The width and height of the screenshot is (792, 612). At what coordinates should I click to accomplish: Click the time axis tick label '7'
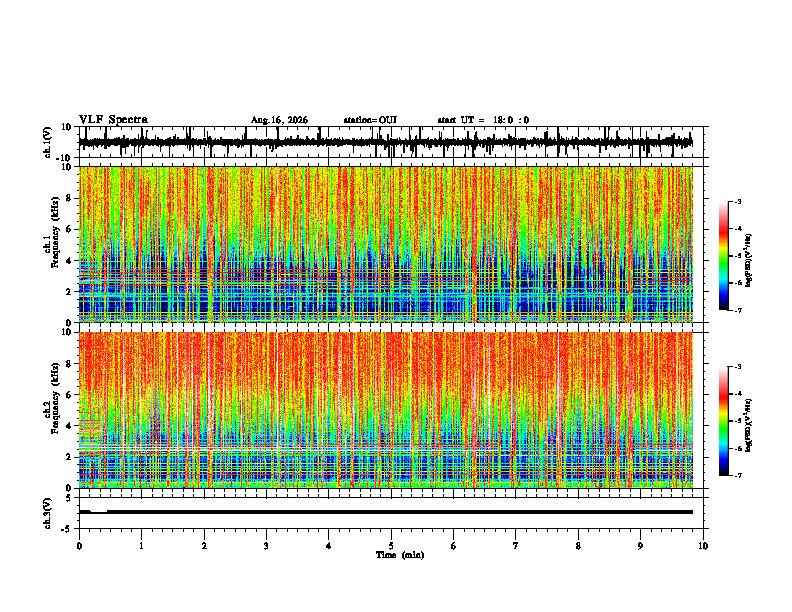[516, 546]
